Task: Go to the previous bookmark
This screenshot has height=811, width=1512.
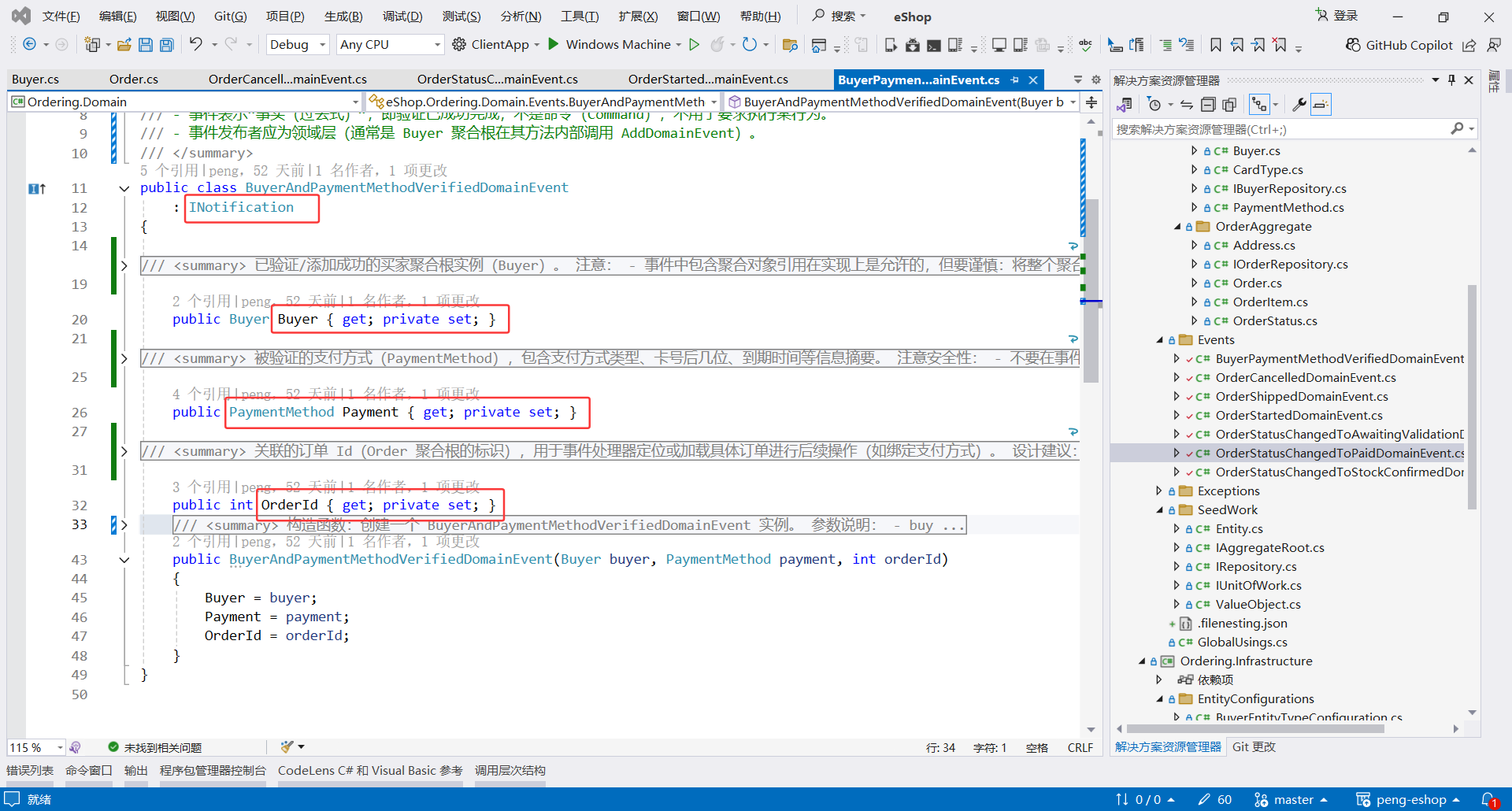Action: (x=1237, y=45)
